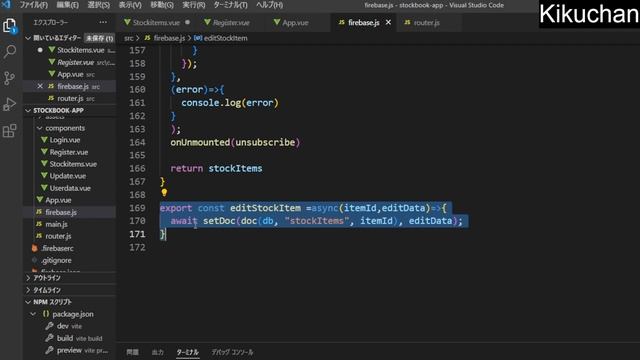Viewport: 640px width, 360px height.
Task: Collapse the components folder
Action: pyautogui.click(x=40, y=128)
